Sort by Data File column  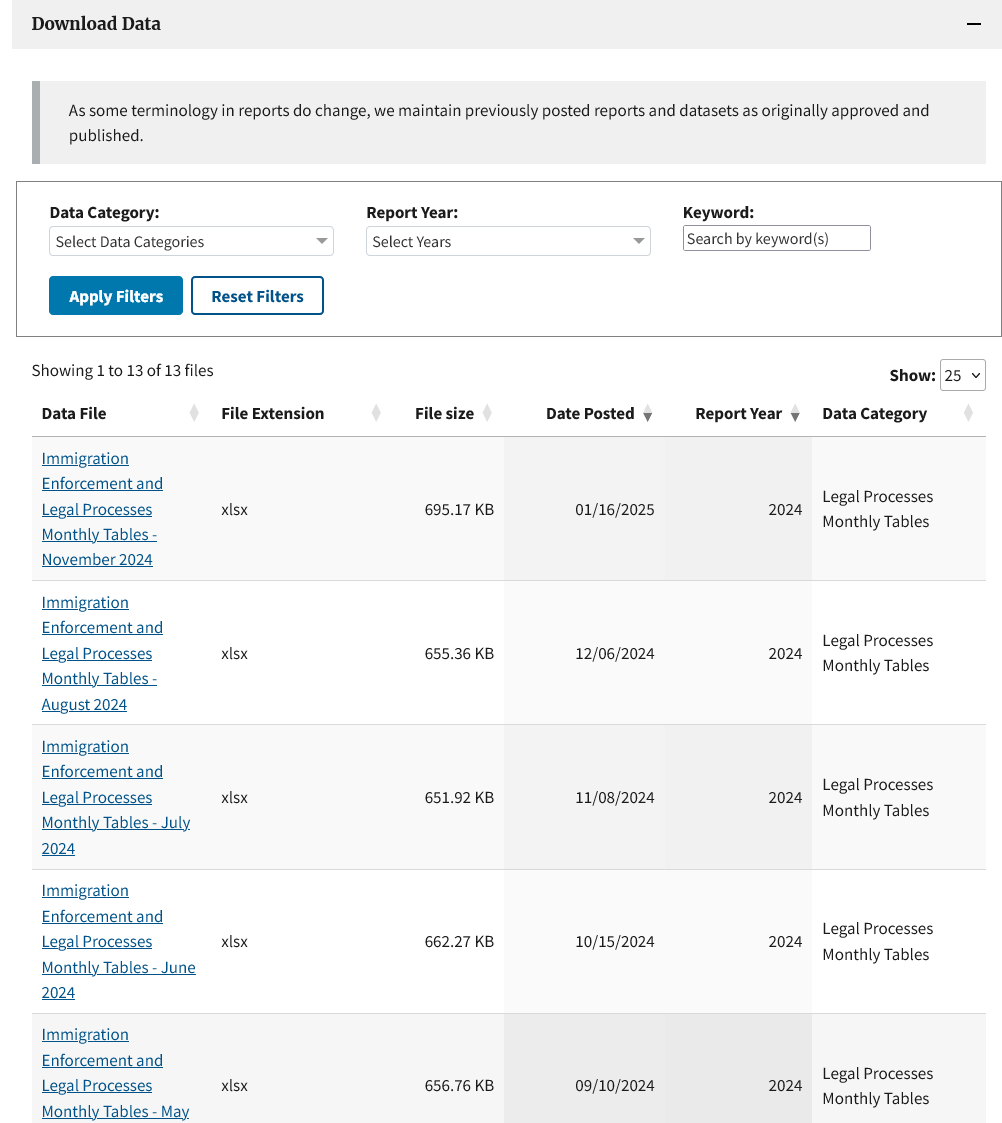[120, 413]
